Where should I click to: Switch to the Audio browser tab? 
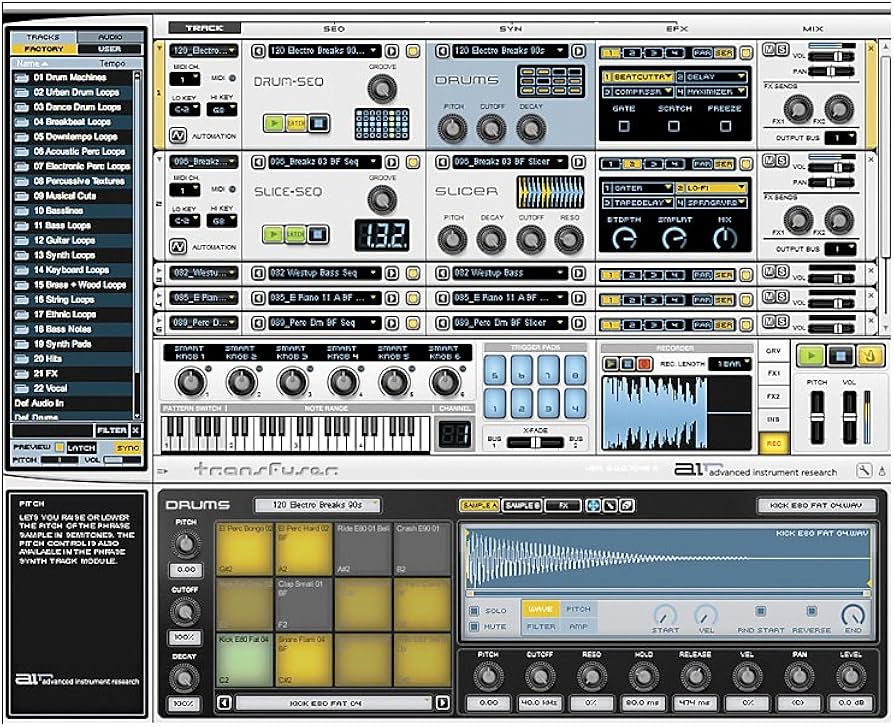tap(111, 36)
